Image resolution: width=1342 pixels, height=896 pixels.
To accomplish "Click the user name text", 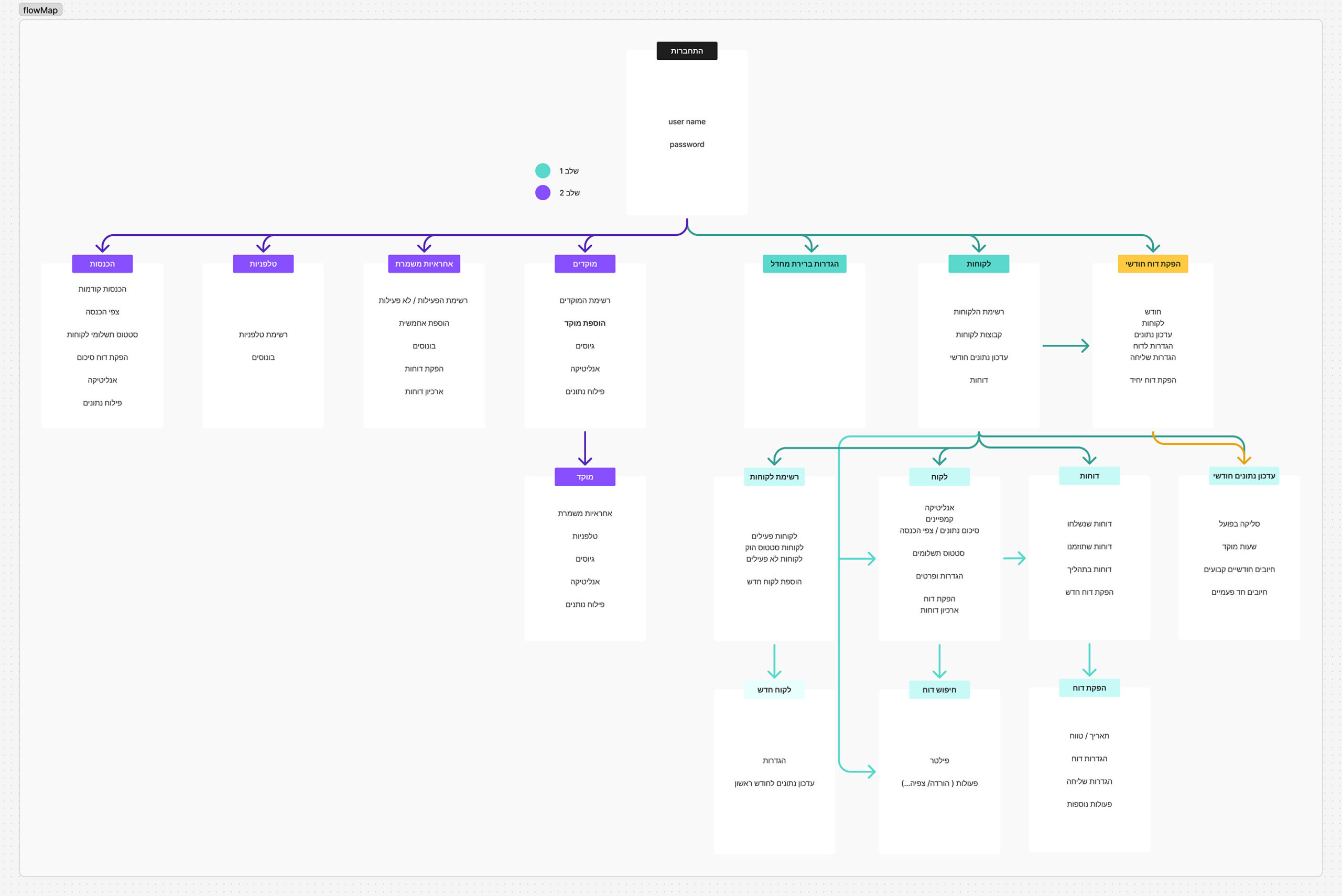I will tap(686, 122).
